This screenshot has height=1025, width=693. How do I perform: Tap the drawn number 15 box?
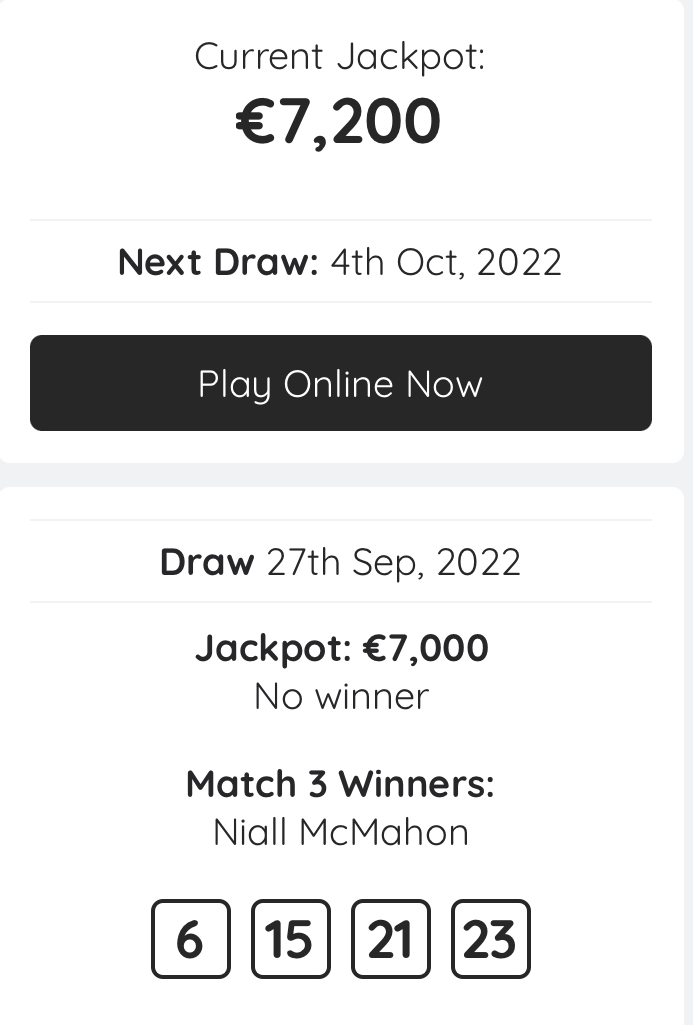point(290,939)
